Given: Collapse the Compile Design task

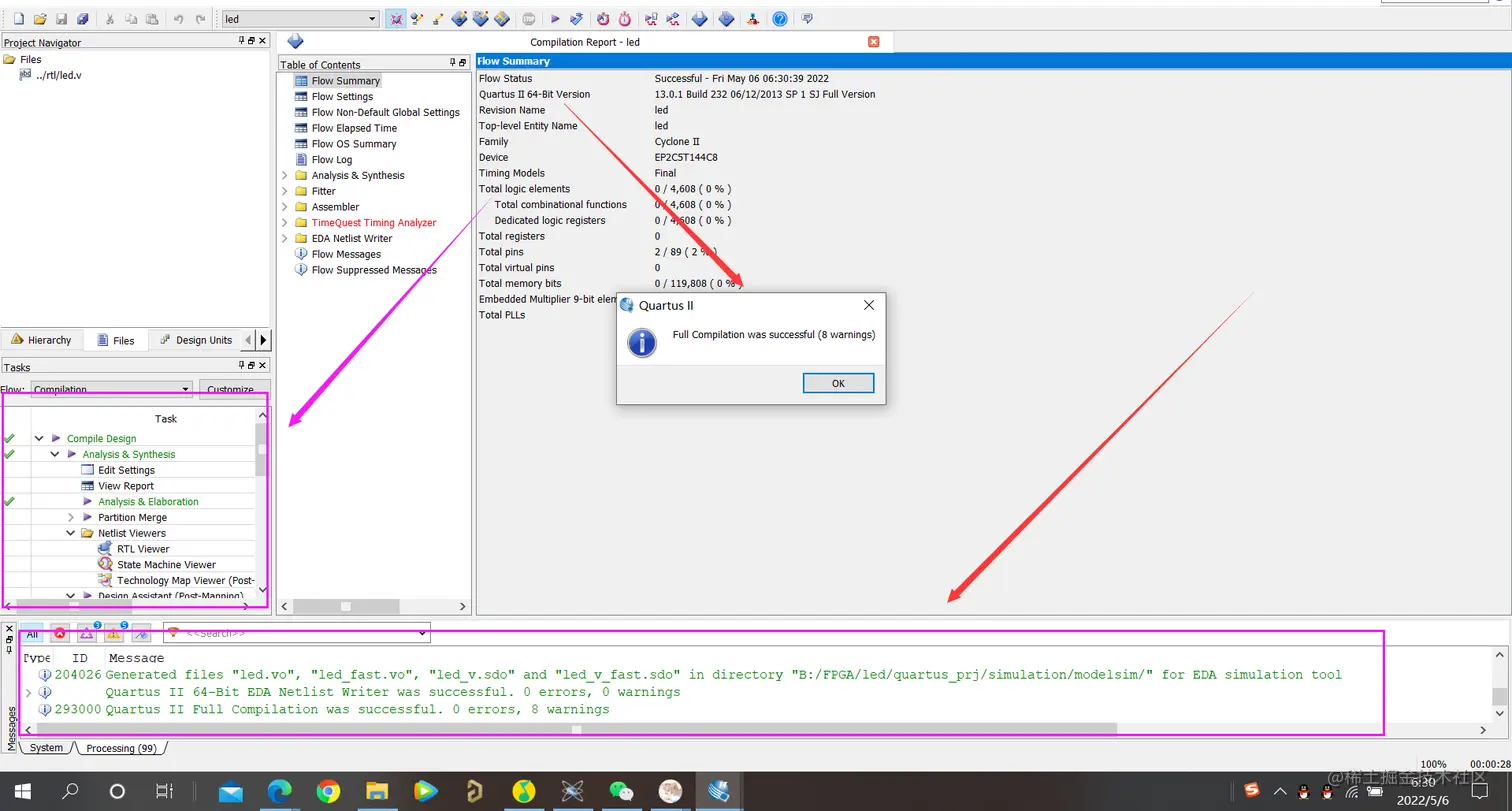Looking at the screenshot, I should click(39, 438).
